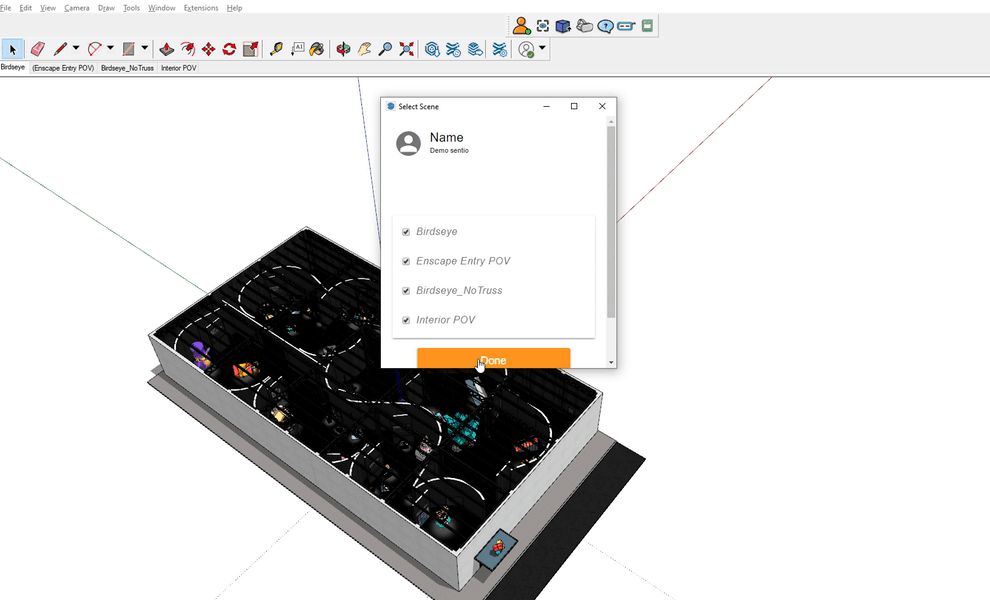Image resolution: width=990 pixels, height=600 pixels.
Task: Open the Tools menu
Action: coord(131,8)
